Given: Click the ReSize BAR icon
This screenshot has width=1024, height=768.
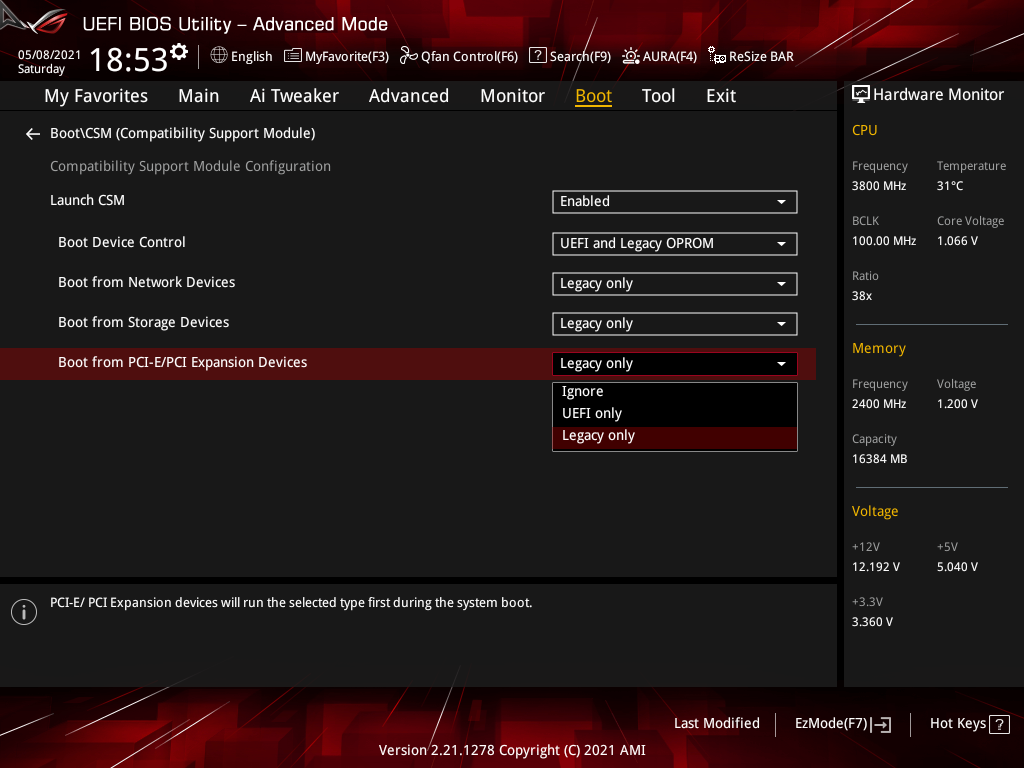Looking at the screenshot, I should coord(716,56).
